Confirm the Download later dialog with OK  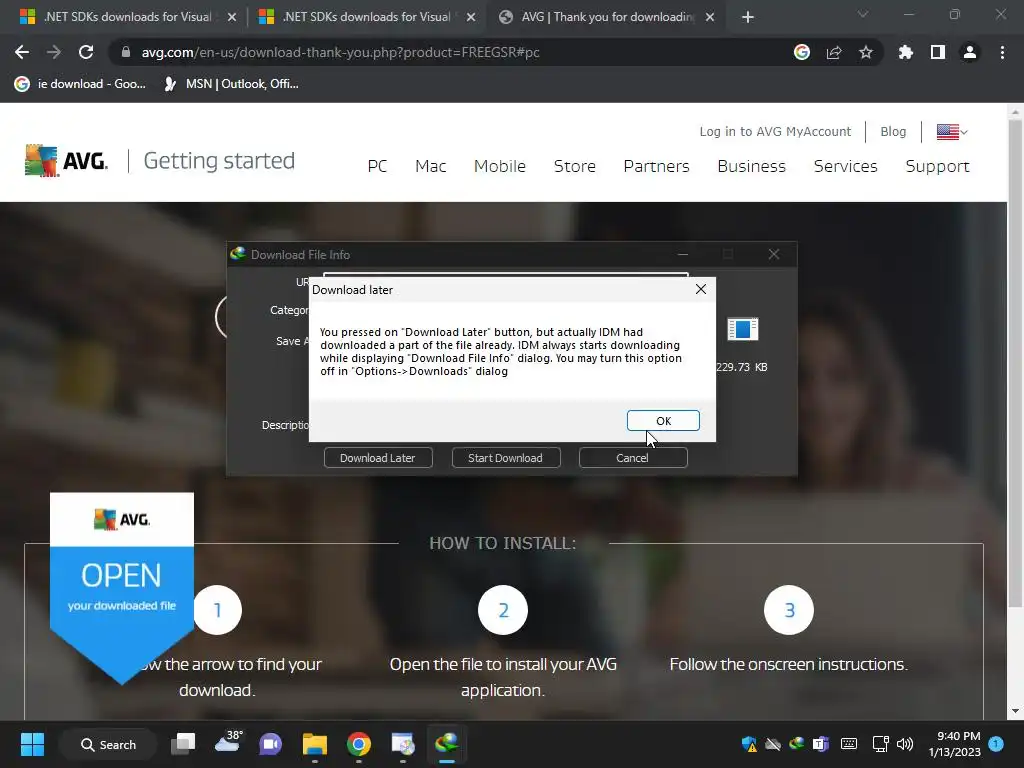click(663, 421)
